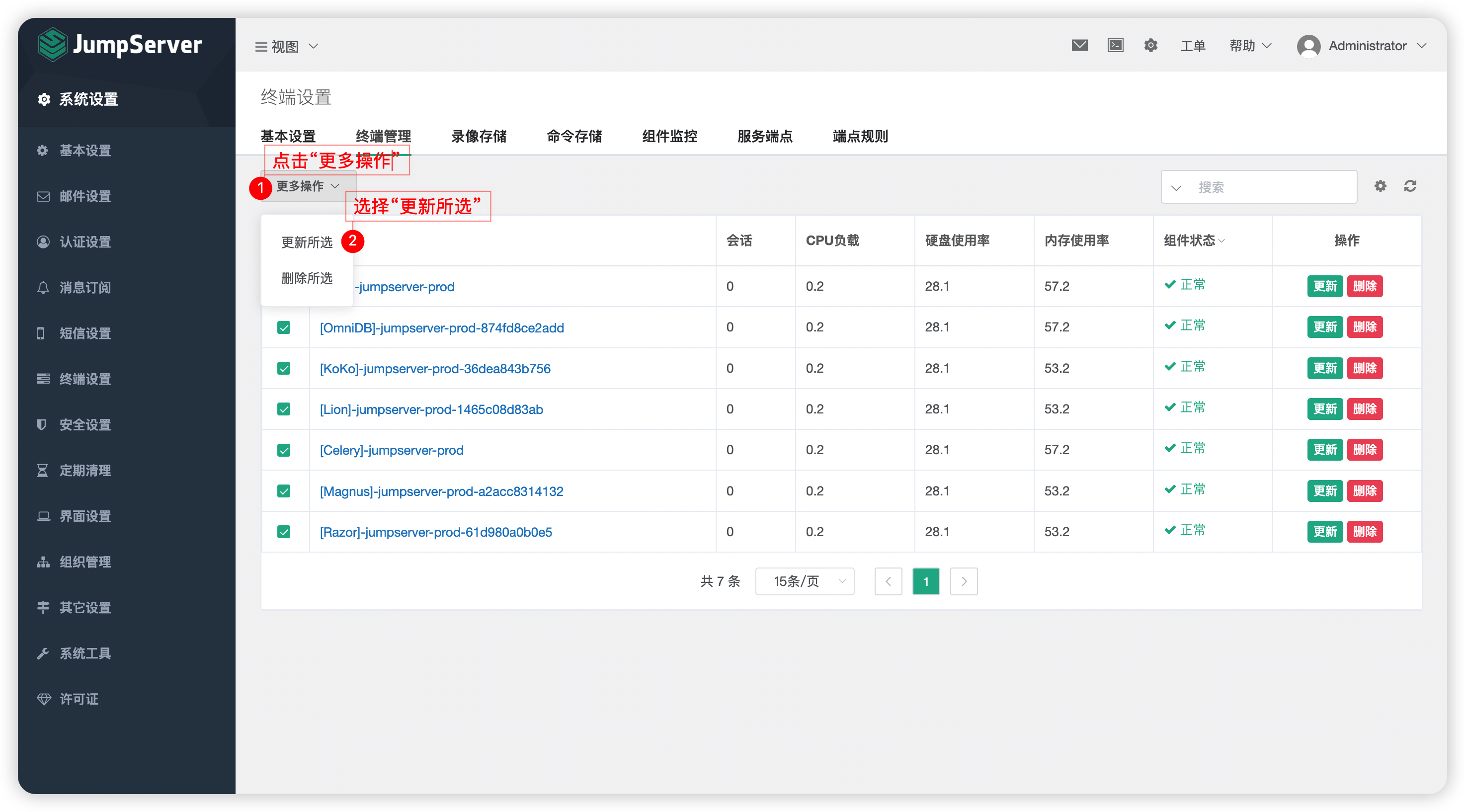Open the 更多操作 dropdown

click(306, 186)
